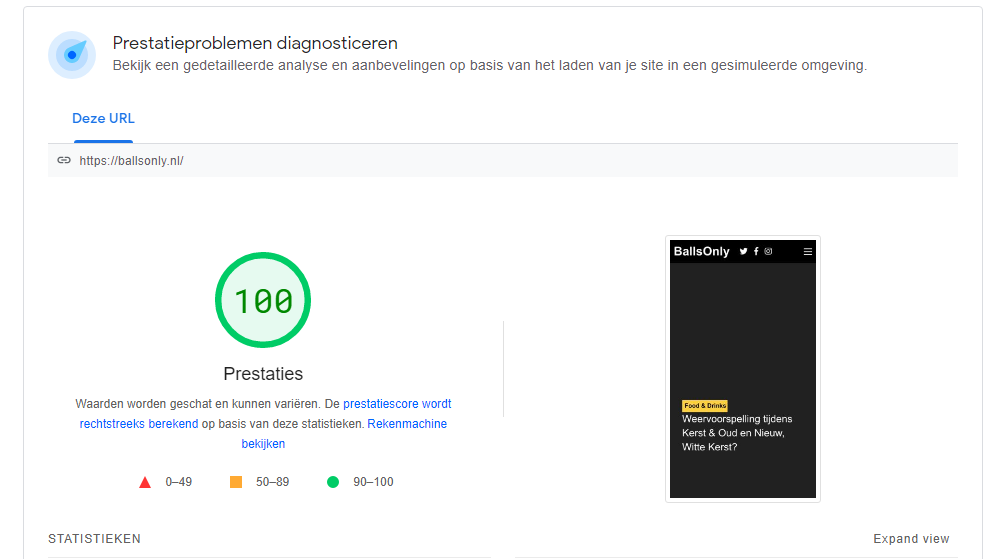
Task: Click the performance gauge icon in header
Action: point(72,55)
